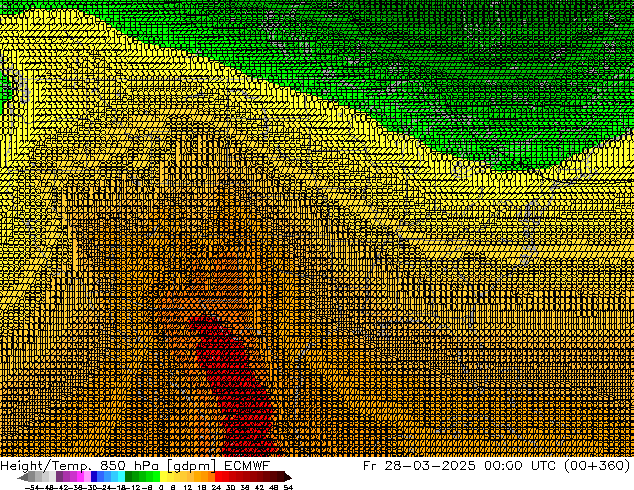Click the legend tick label '12'
The width and height of the screenshot is (634, 490).
pos(187,487)
